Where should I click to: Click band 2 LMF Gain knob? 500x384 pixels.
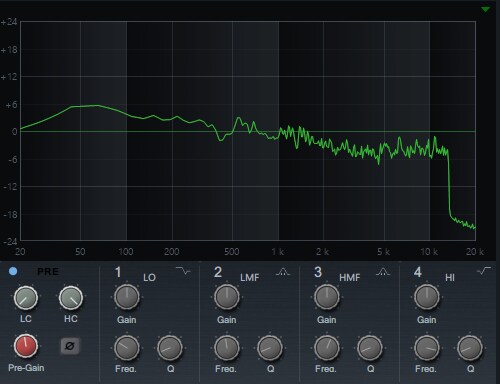[x=227, y=297]
